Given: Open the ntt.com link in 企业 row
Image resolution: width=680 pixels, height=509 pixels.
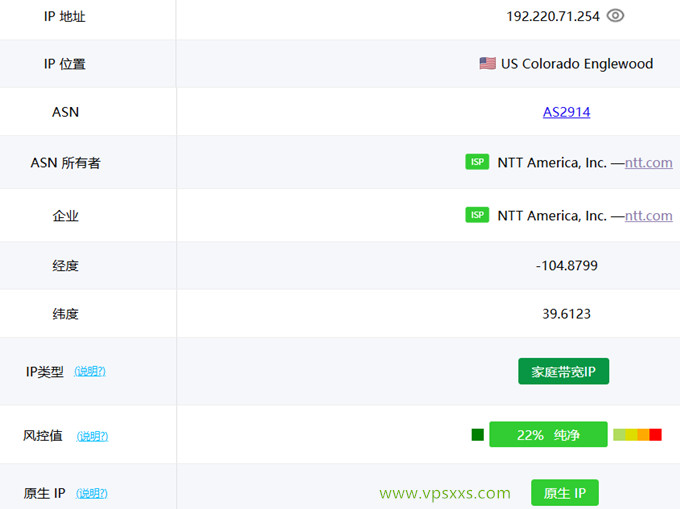Looking at the screenshot, I should coord(649,215).
